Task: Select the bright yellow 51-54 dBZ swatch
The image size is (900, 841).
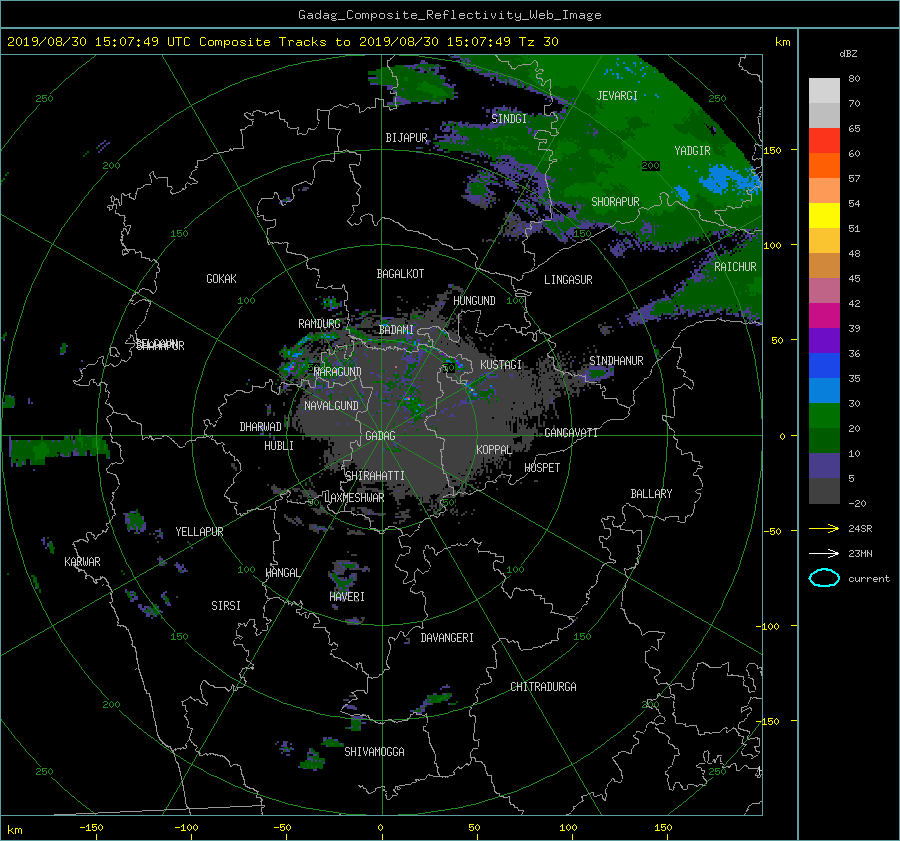Action: [x=824, y=215]
